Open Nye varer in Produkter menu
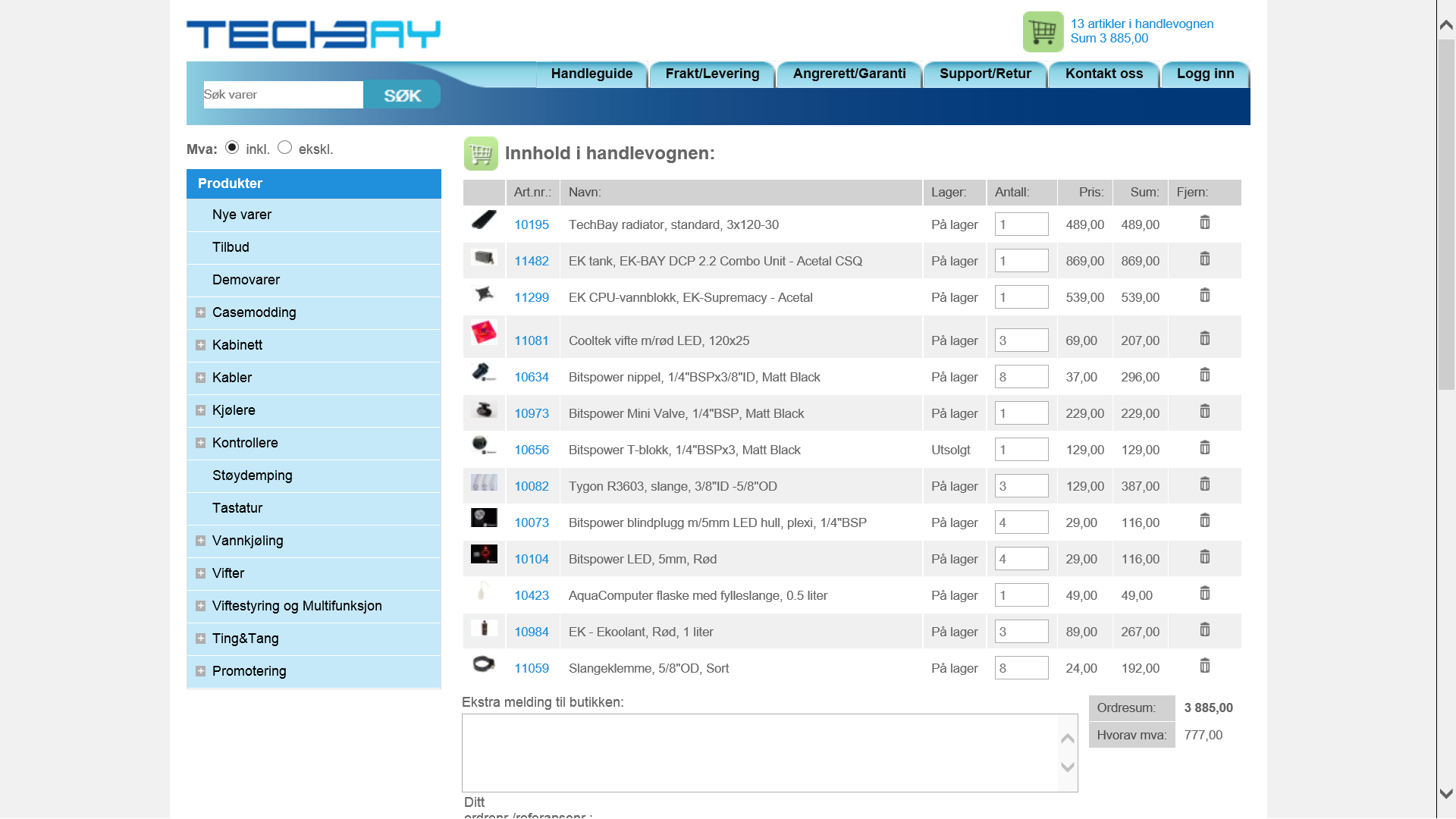Image resolution: width=1456 pixels, height=819 pixels. pos(242,215)
